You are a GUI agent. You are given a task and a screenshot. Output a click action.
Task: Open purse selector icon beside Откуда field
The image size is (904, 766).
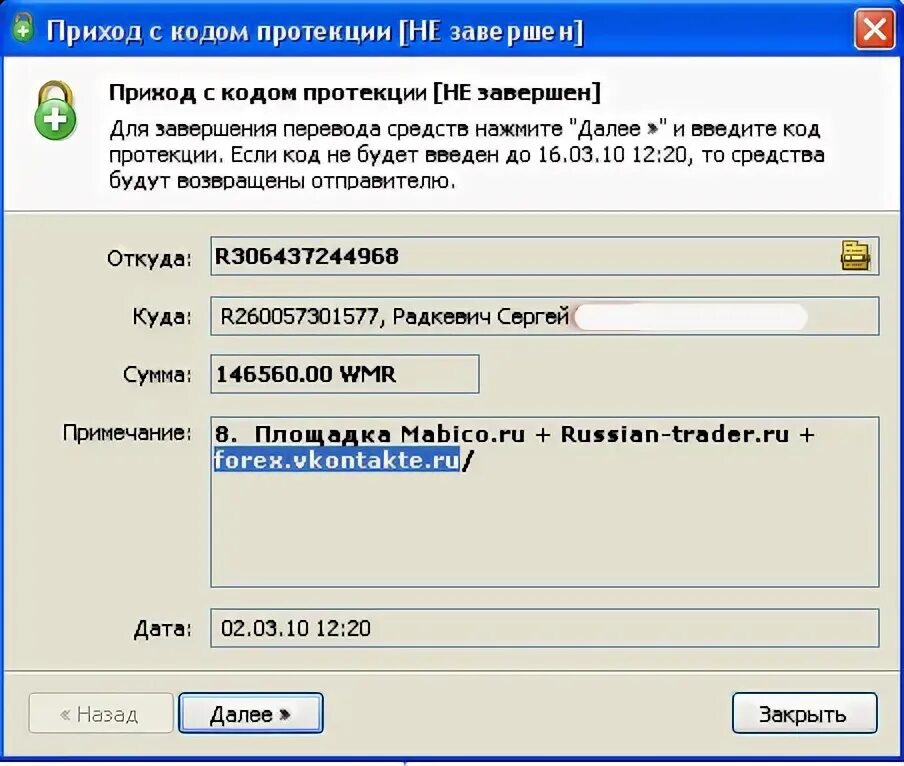(855, 257)
